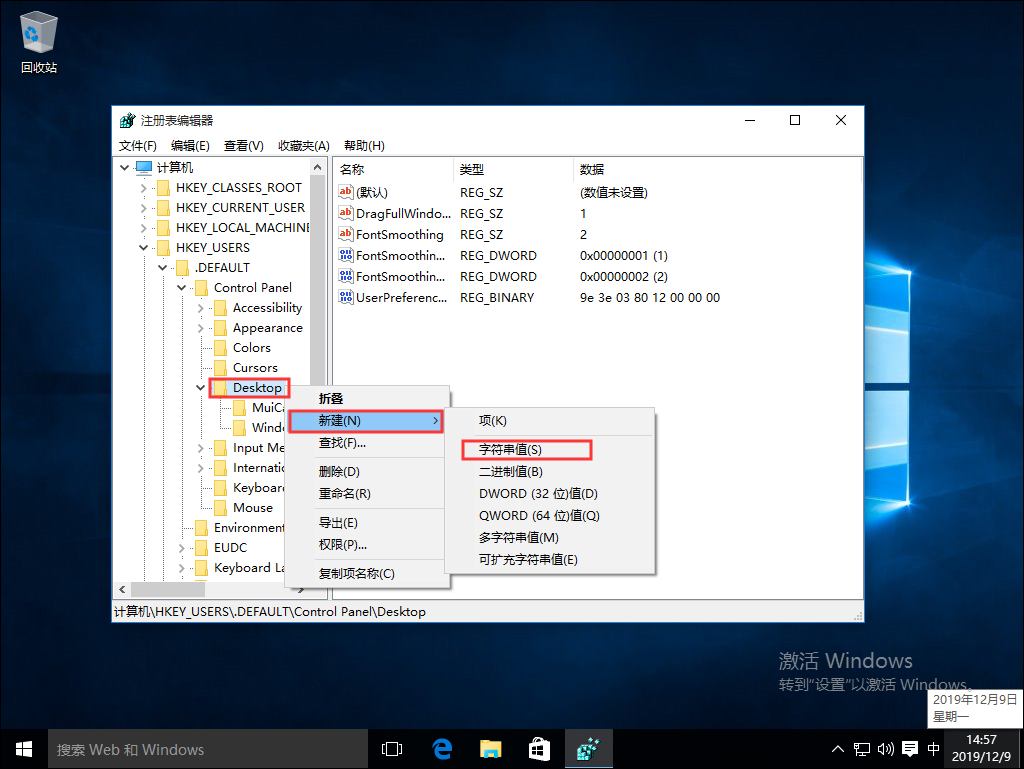Expand the Accessibility key chevron
1024x769 pixels.
(x=199, y=307)
